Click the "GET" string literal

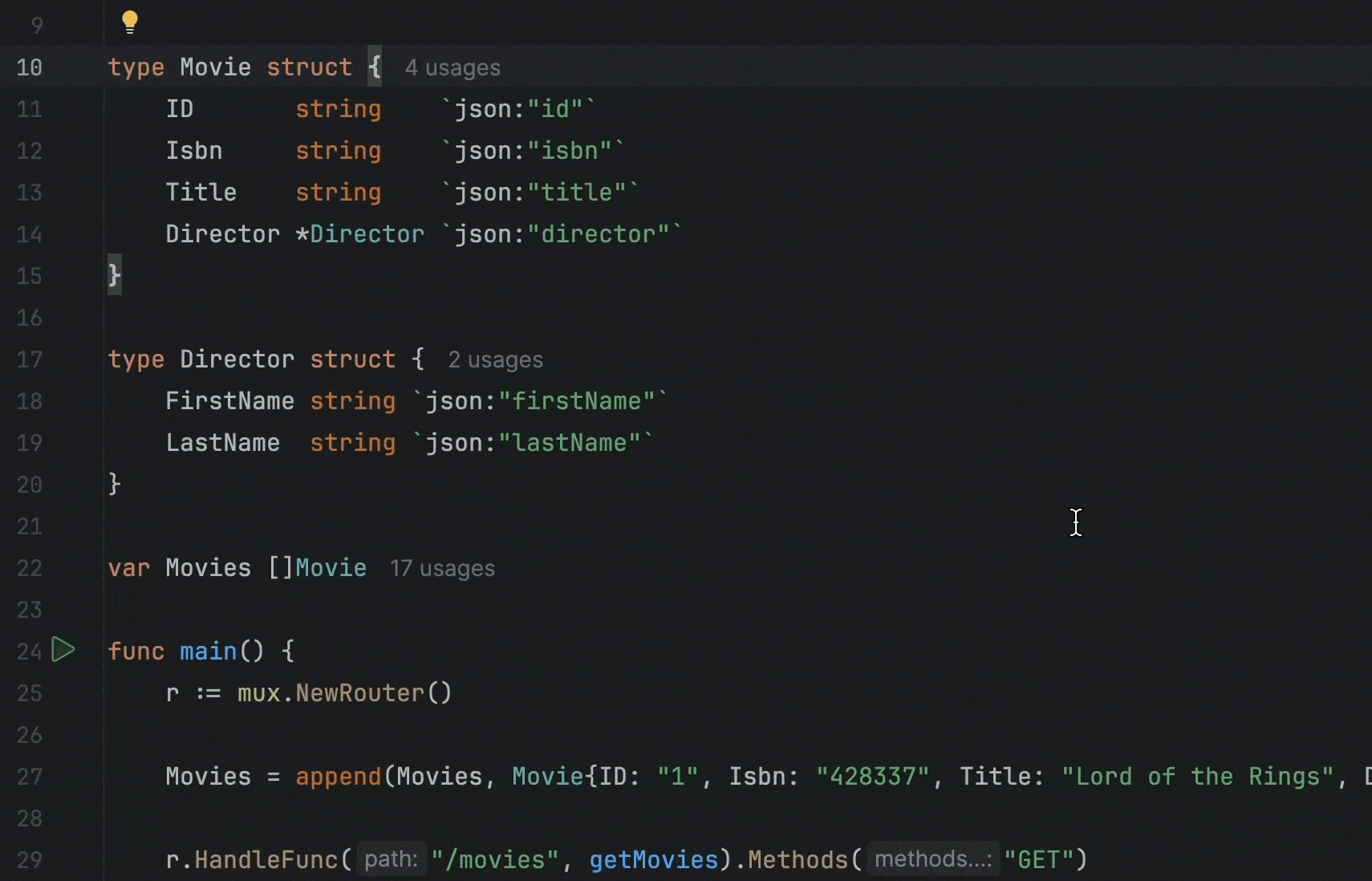click(1039, 860)
